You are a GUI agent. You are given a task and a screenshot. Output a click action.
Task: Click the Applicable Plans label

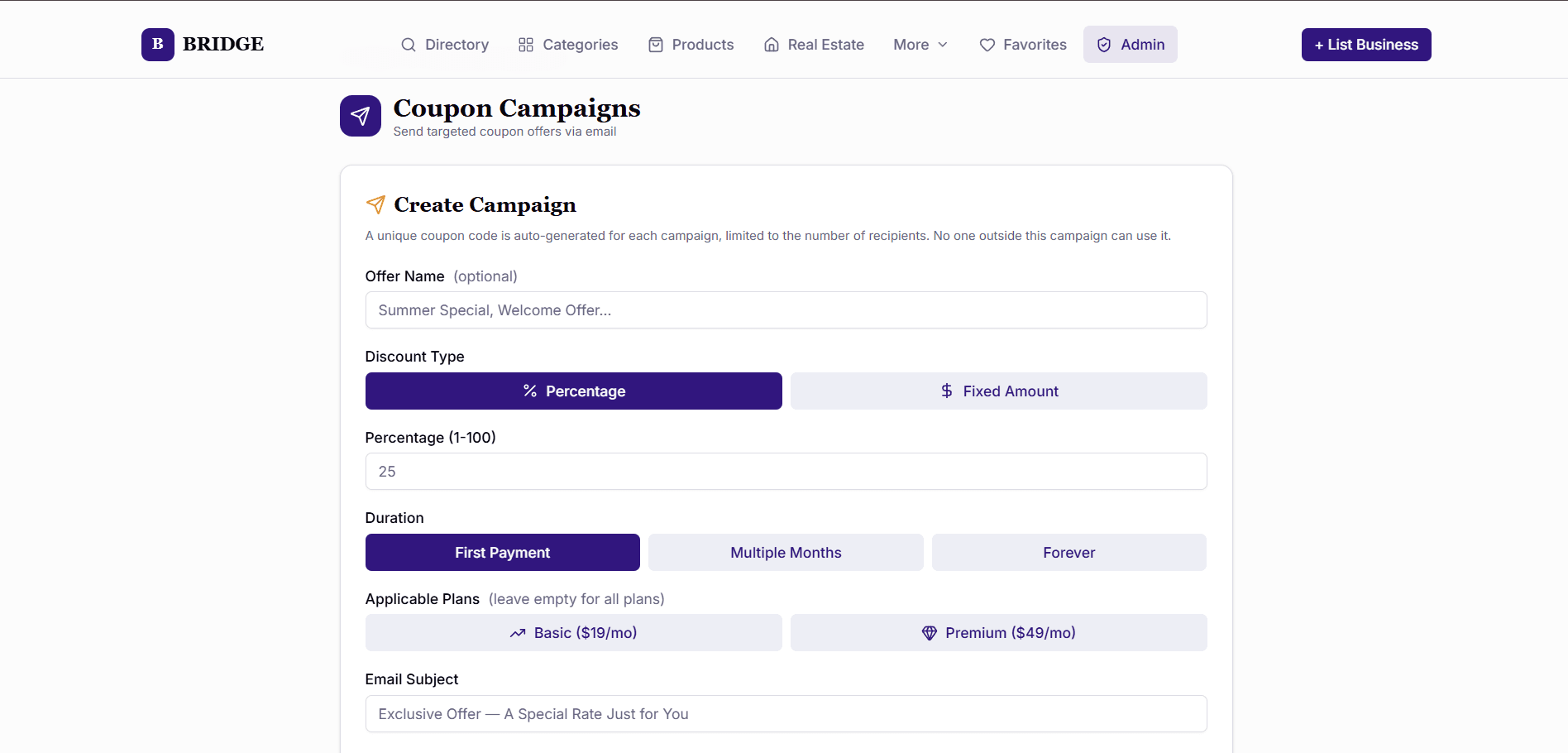423,599
